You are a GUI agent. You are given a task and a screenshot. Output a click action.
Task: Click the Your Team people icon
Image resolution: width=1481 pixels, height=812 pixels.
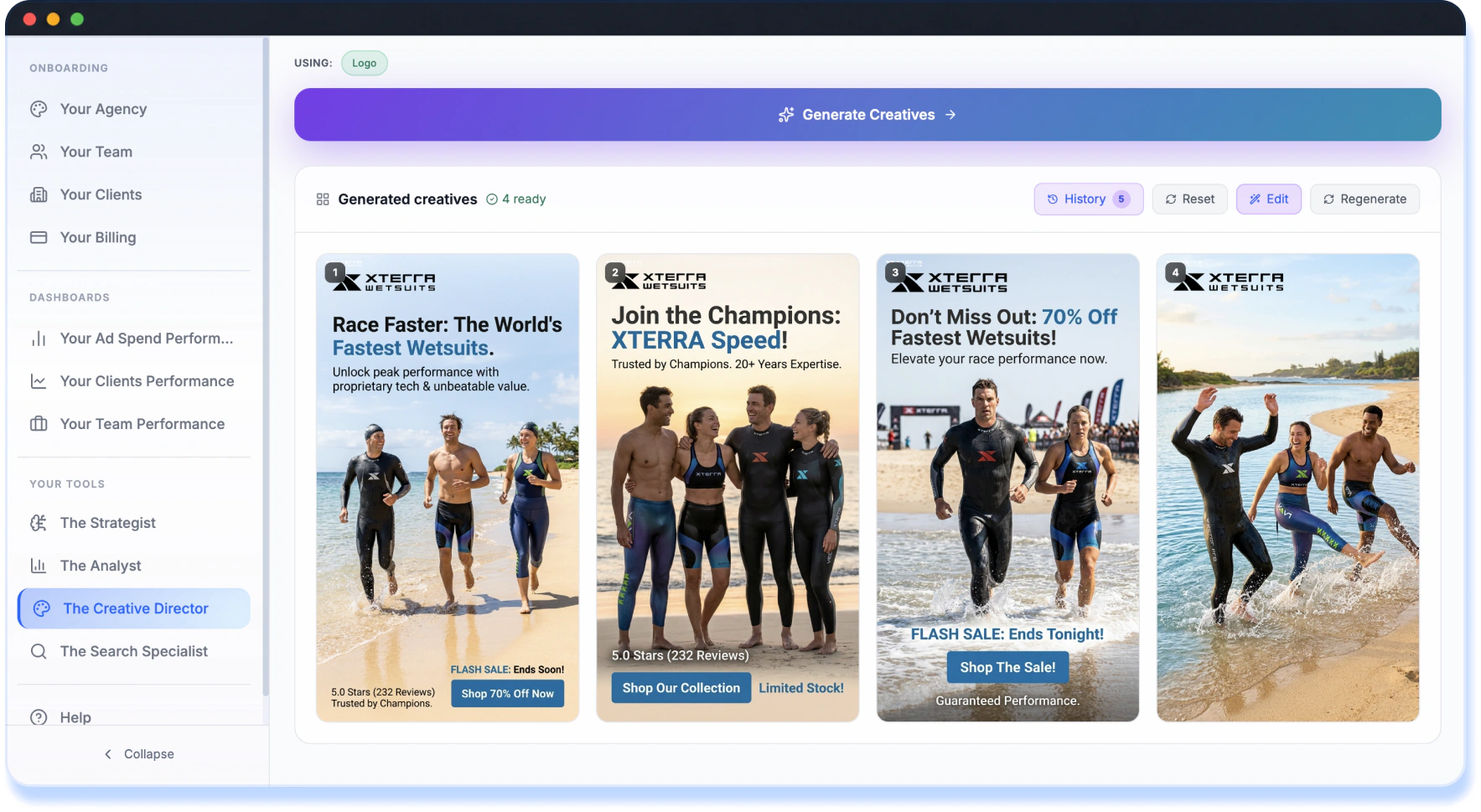point(39,152)
